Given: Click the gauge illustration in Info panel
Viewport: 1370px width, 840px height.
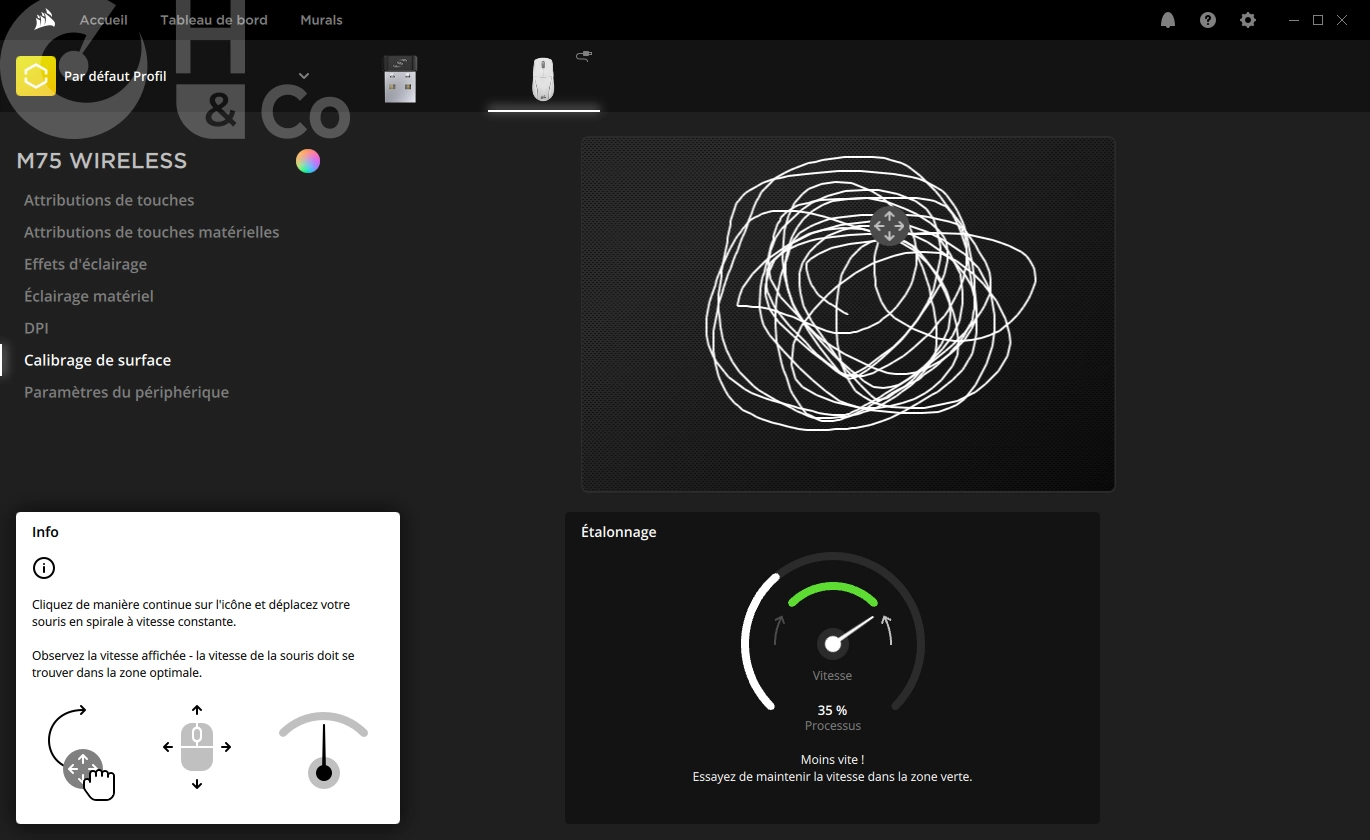Looking at the screenshot, I should tap(323, 750).
